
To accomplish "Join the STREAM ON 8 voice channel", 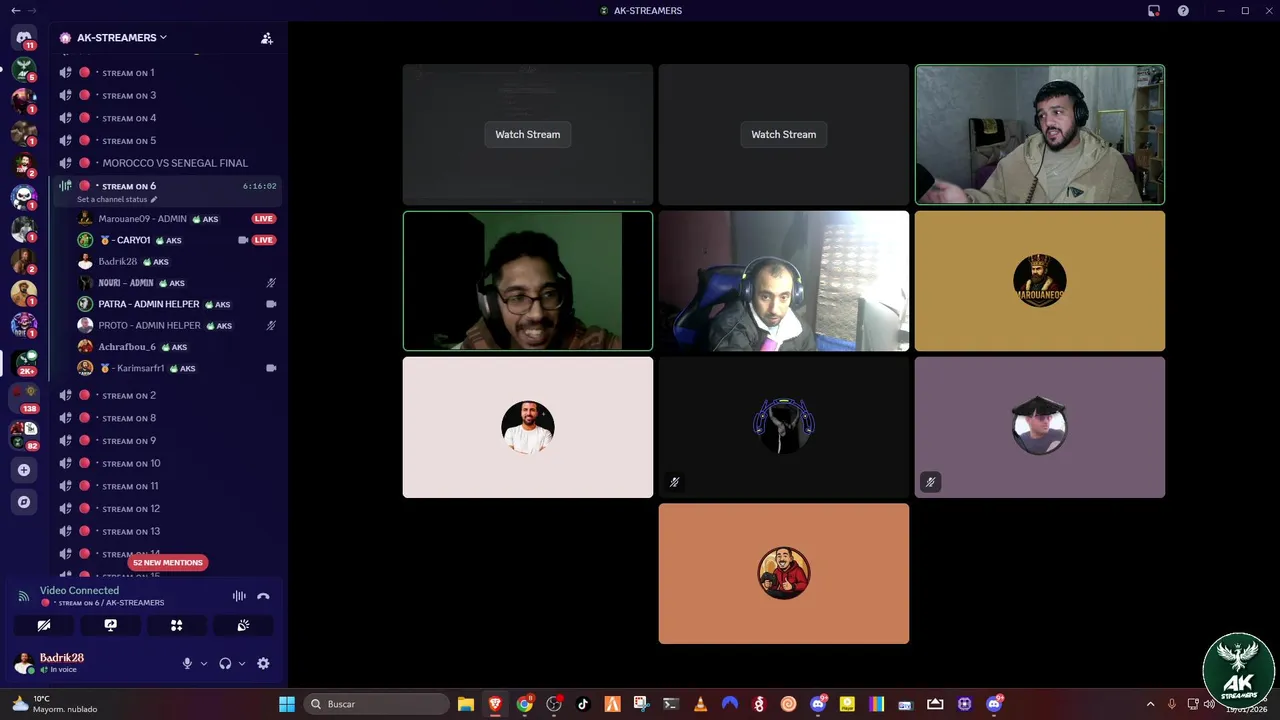I will point(167,418).
